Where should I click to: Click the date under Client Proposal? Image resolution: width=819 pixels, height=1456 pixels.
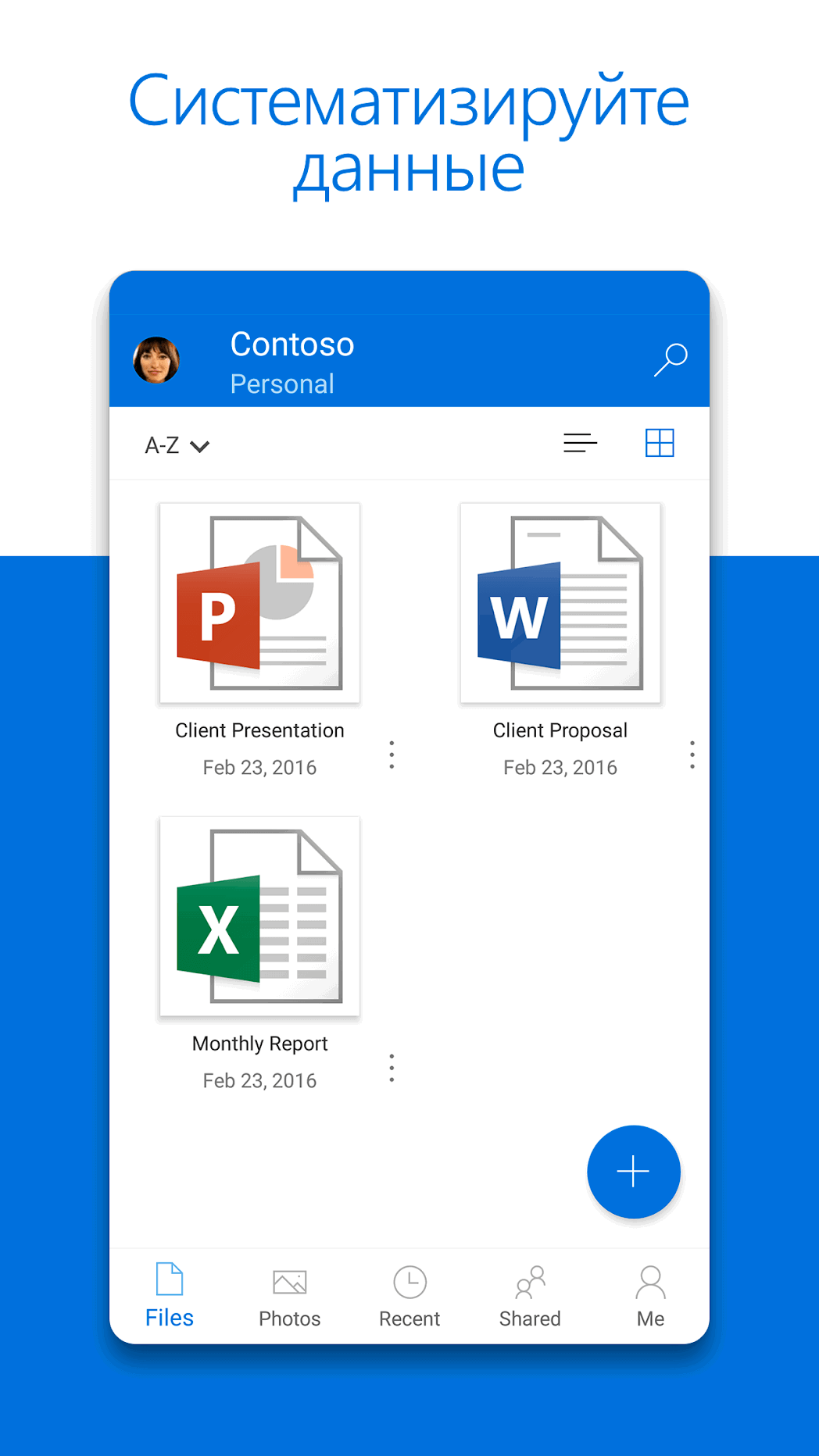coord(560,768)
